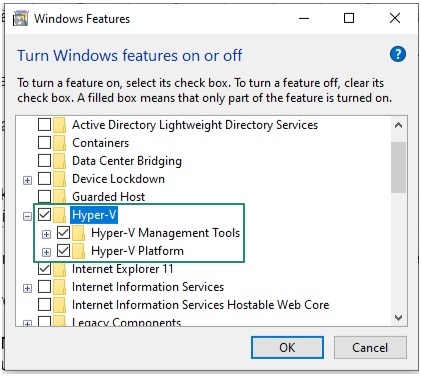Check the Guarded Host checkbox

(x=44, y=197)
